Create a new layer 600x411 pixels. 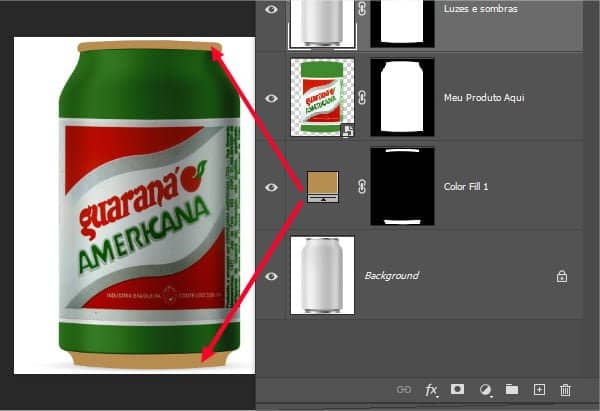tap(539, 390)
